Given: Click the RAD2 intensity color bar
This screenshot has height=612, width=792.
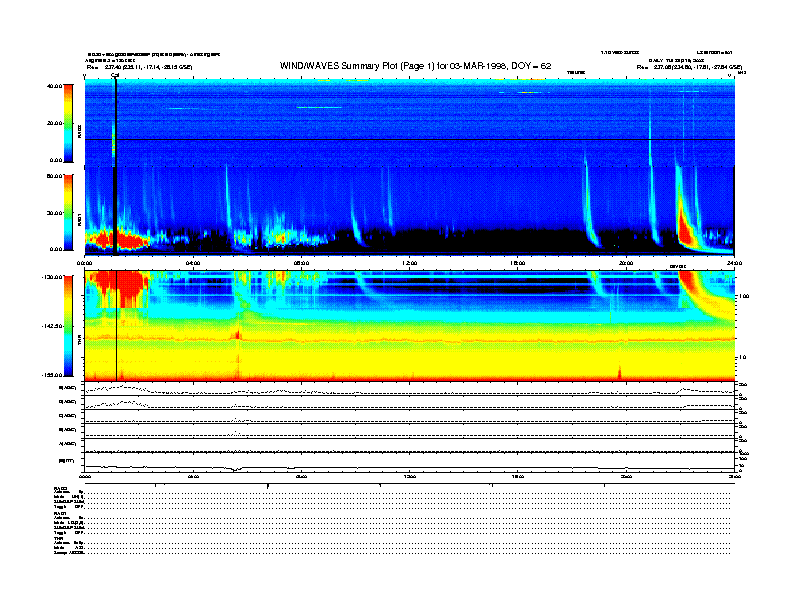Looking at the screenshot, I should (x=68, y=123).
